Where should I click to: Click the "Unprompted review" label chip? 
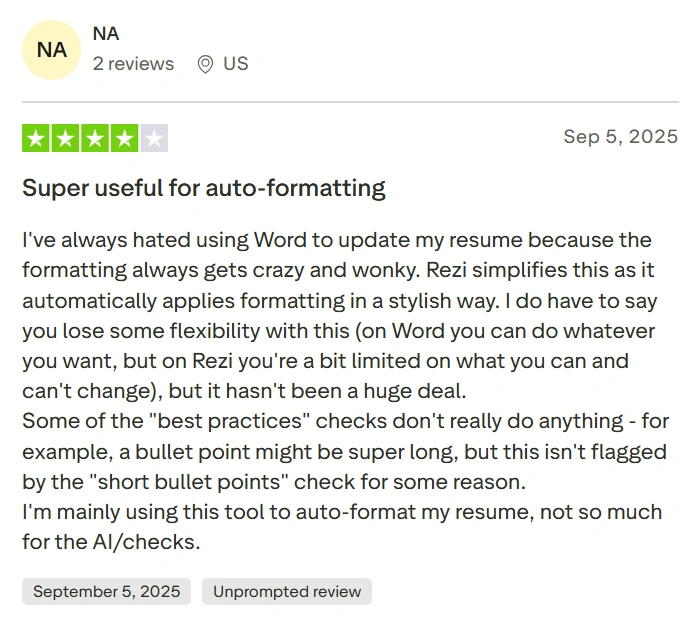286,591
